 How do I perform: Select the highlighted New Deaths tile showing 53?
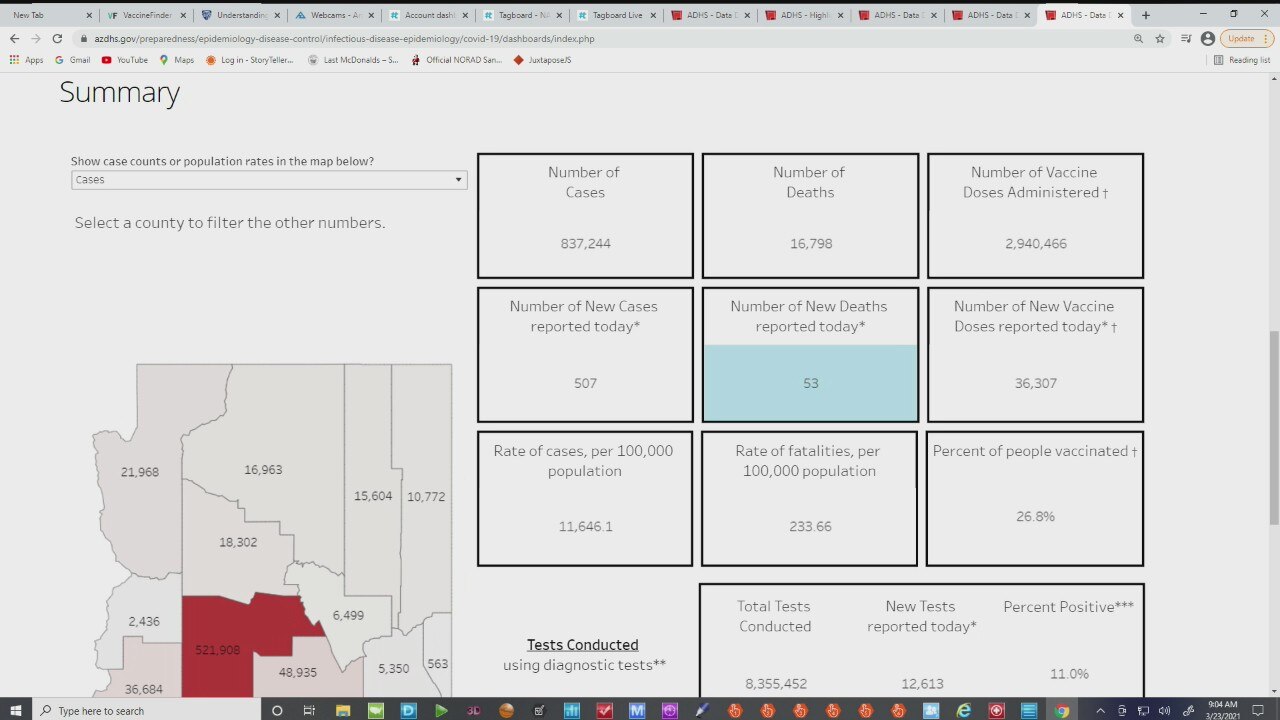point(810,382)
